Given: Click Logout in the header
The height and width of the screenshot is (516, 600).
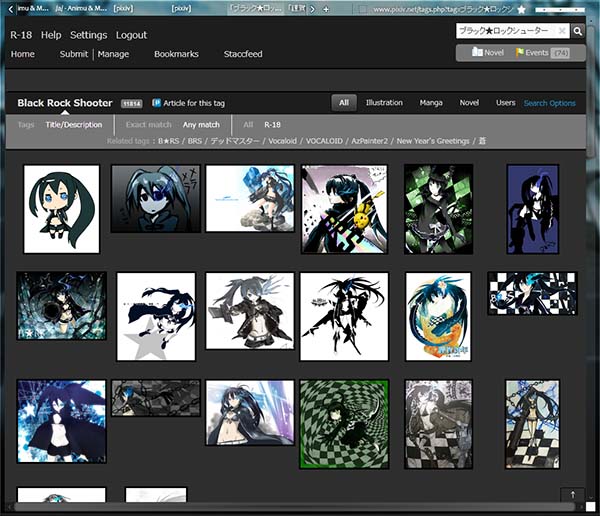Looking at the screenshot, I should (131, 35).
